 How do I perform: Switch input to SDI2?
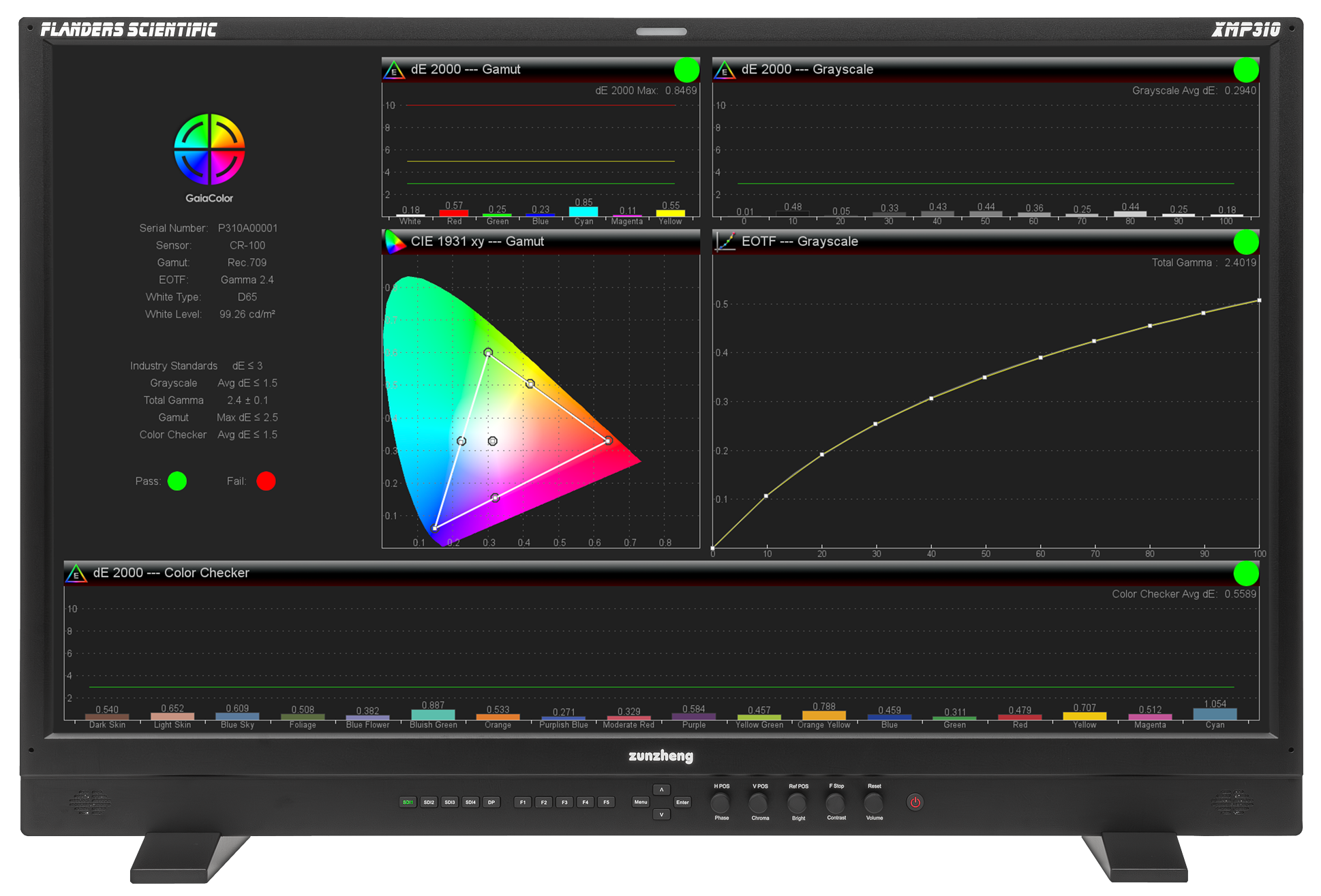coord(429,802)
